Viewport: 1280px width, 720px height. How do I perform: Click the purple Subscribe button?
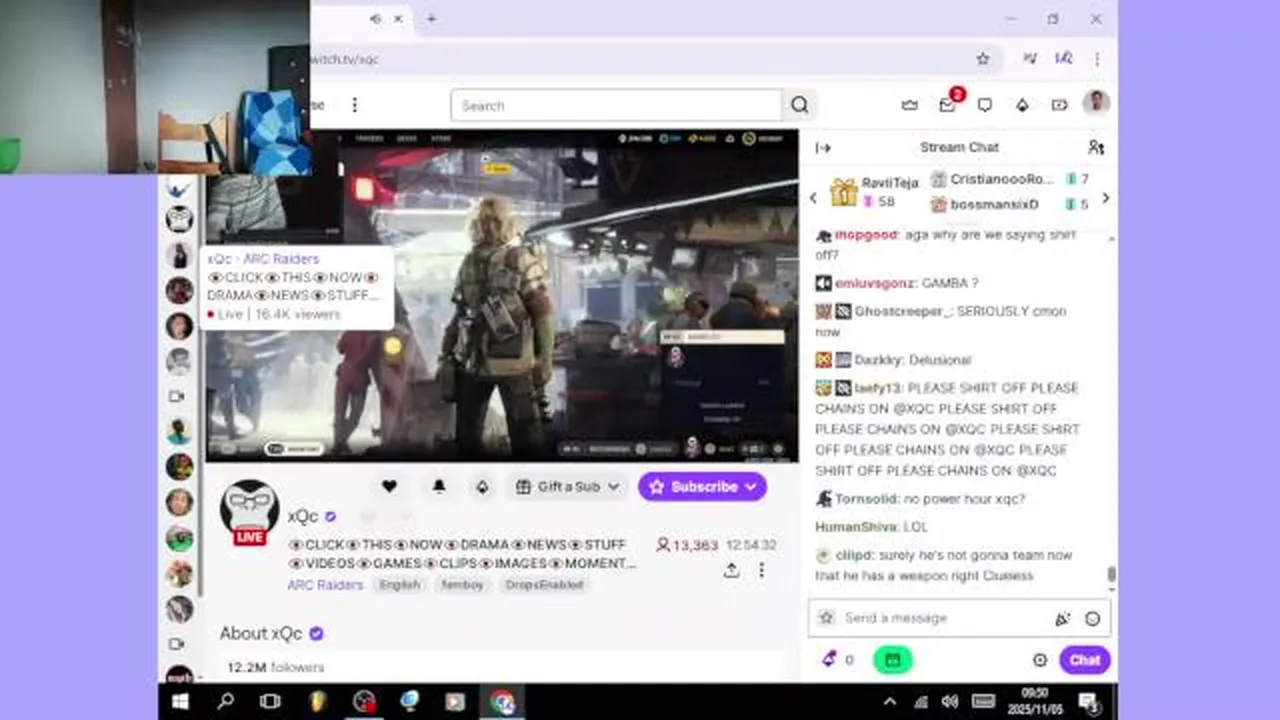click(703, 486)
